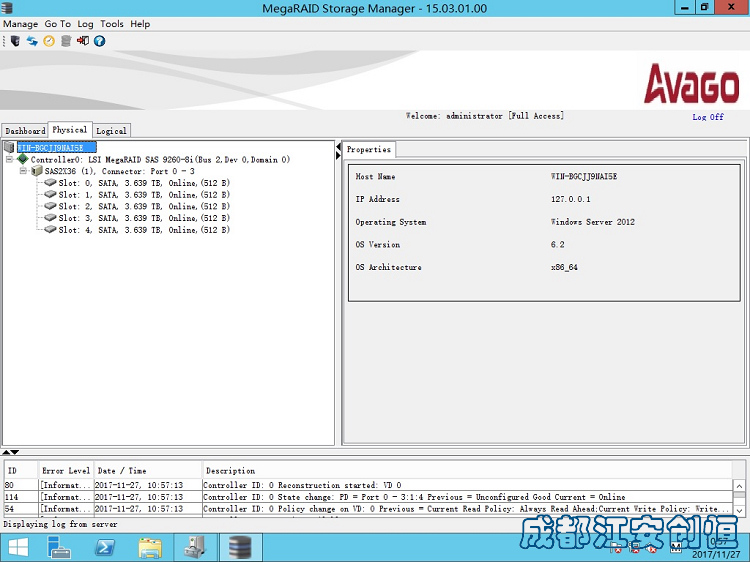Viewport: 750px width, 562px height.
Task: Select log entry ID 54 Policy change
Action: pyautogui.click(x=368, y=509)
